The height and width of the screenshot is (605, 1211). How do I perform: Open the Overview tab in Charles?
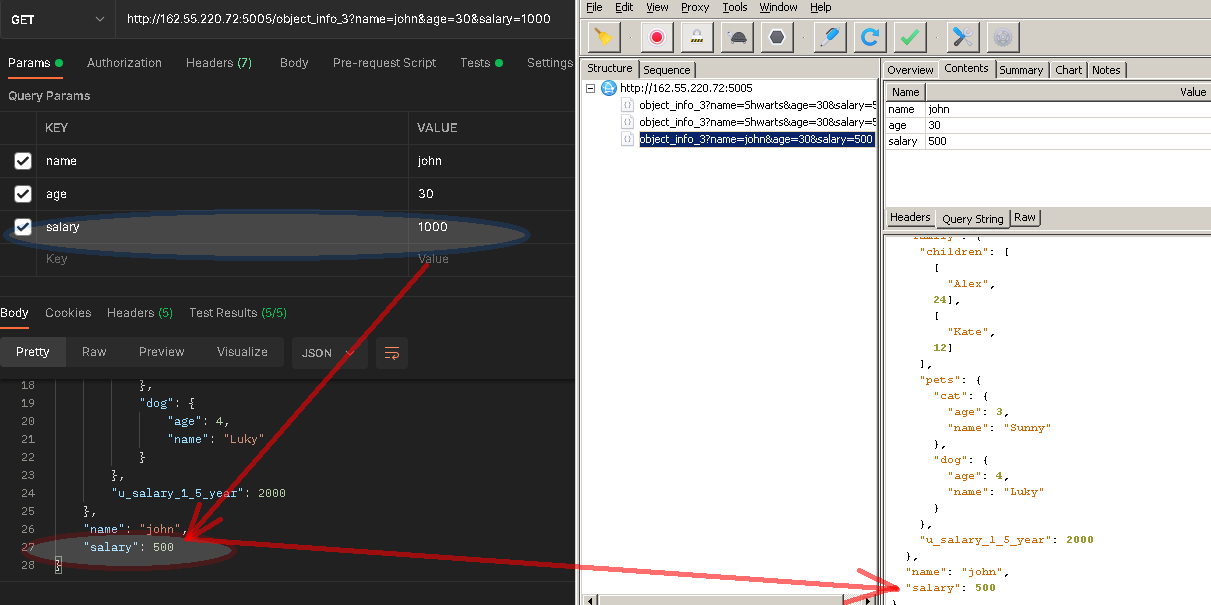[x=911, y=70]
